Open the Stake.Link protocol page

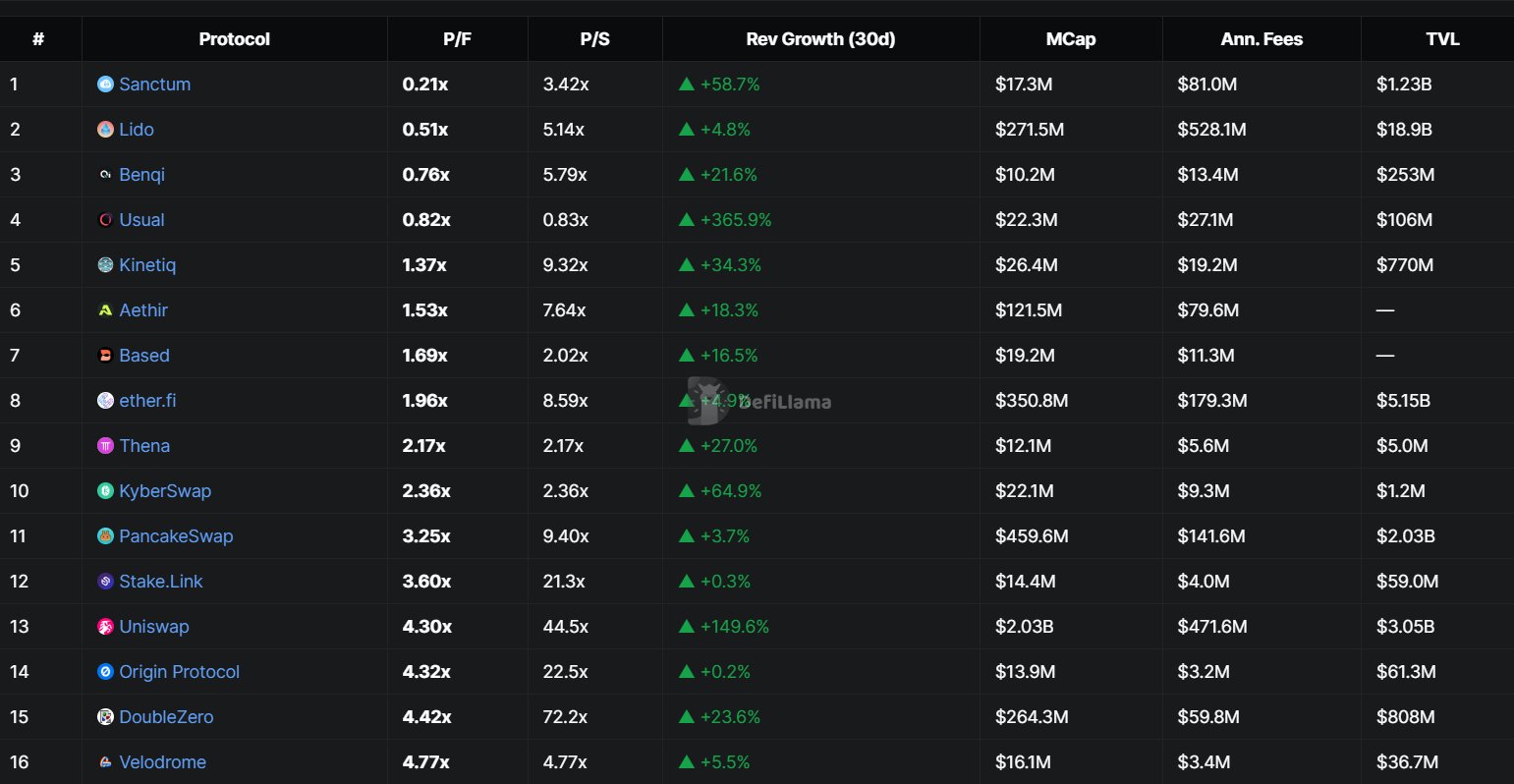click(x=160, y=582)
